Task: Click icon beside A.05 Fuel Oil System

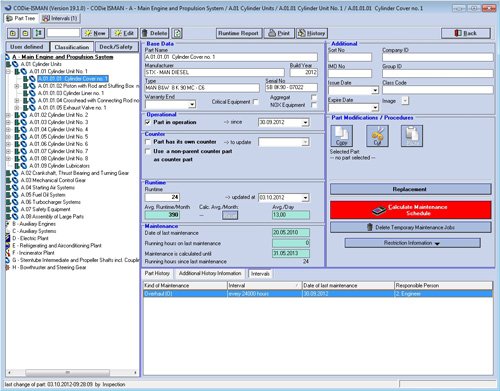Action: pyautogui.click(x=12, y=195)
